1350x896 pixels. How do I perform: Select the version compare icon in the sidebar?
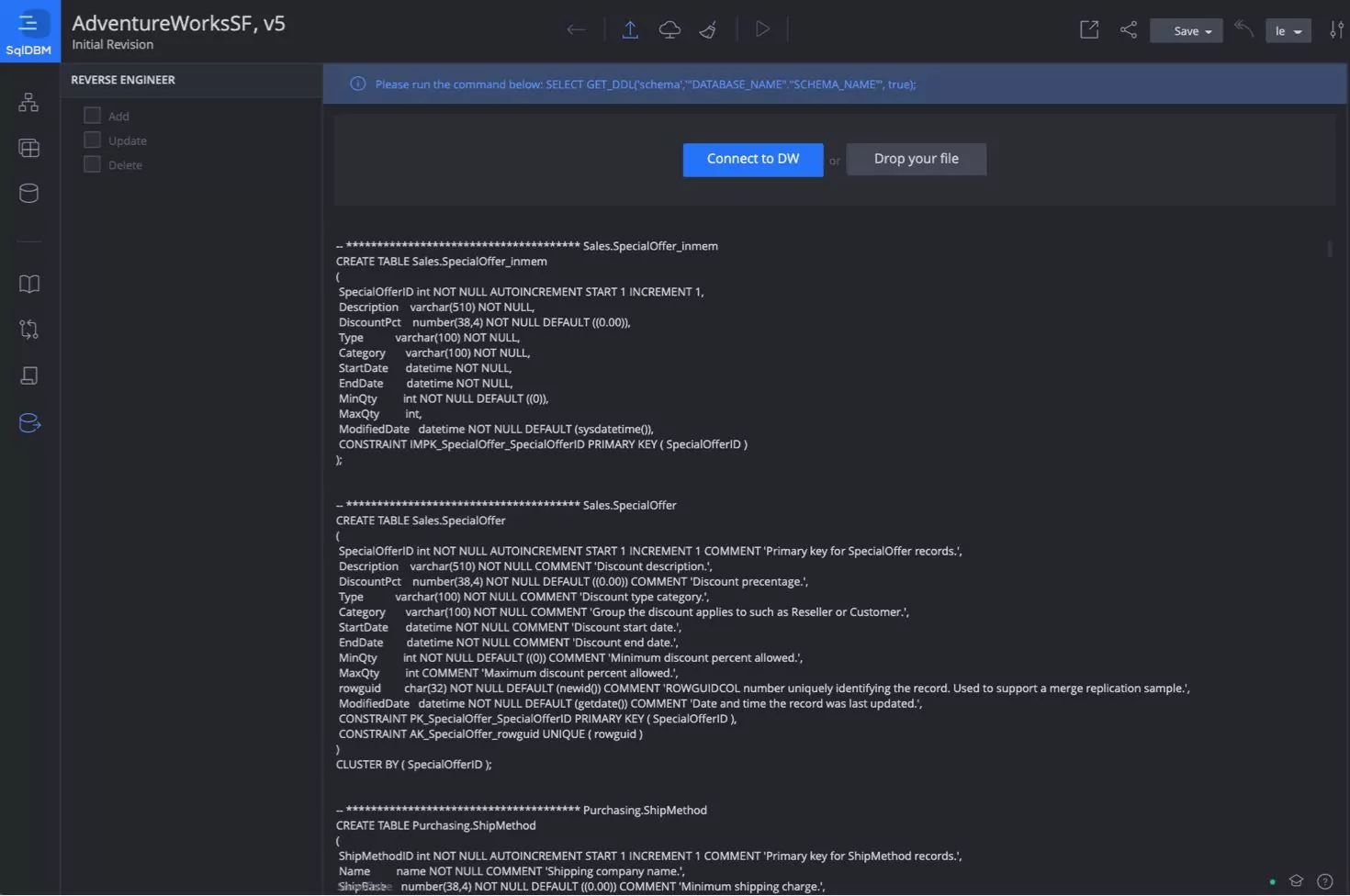coord(28,329)
